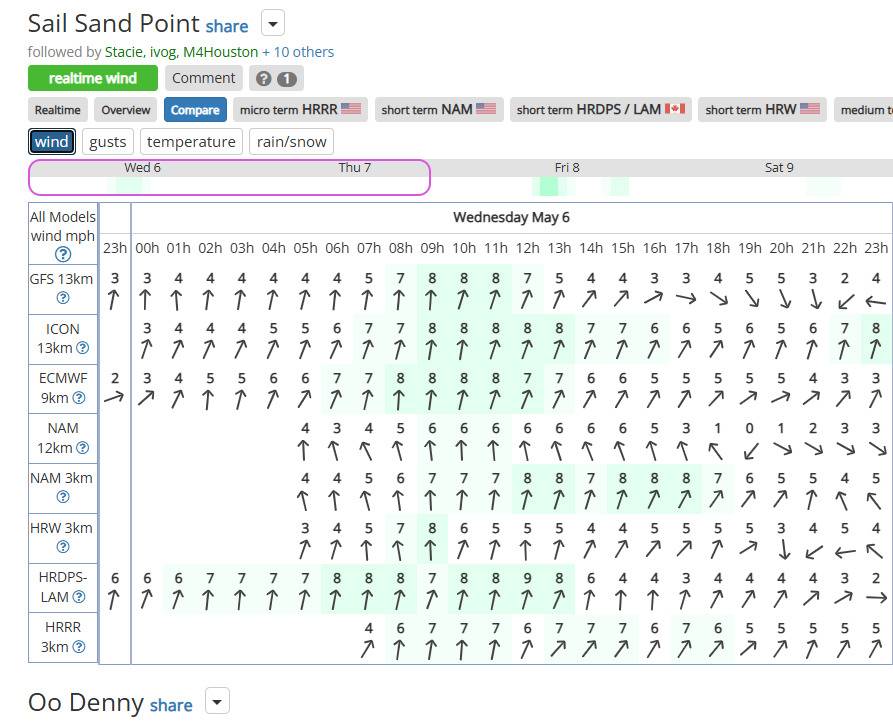
Task: Click the help question mark badge button
Action: 276,79
